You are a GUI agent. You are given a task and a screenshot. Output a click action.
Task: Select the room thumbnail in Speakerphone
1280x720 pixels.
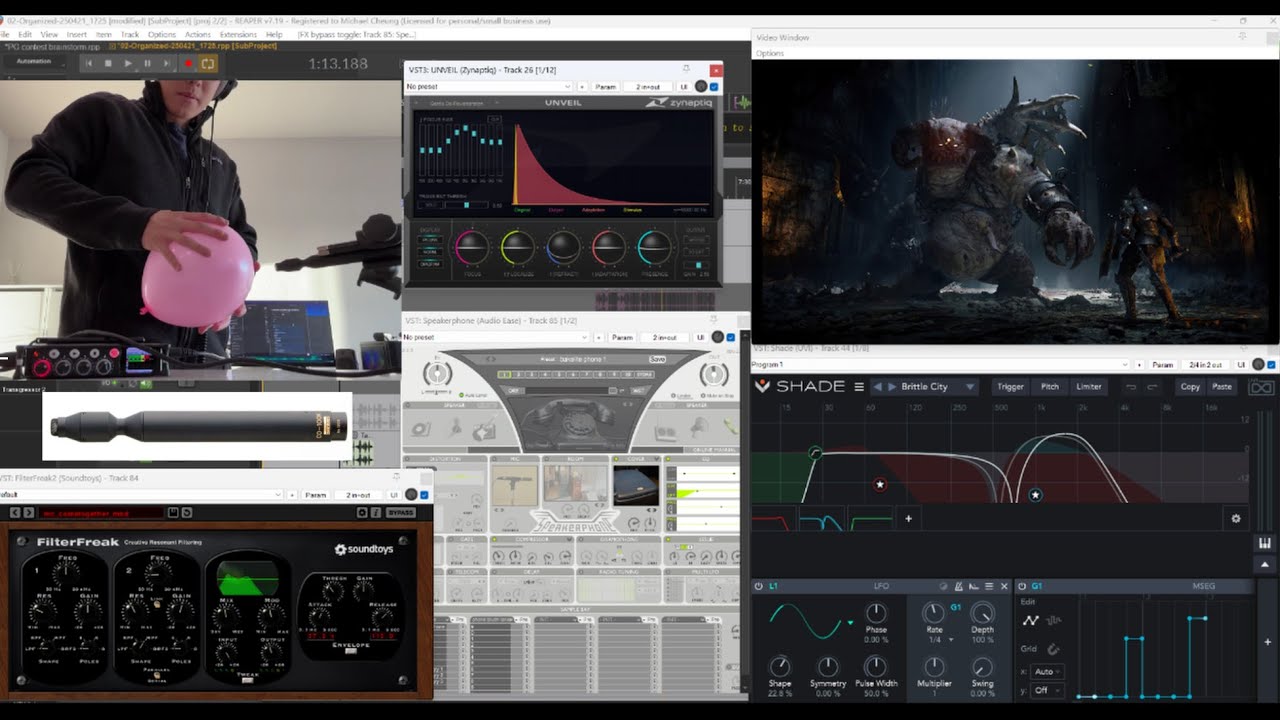575,485
